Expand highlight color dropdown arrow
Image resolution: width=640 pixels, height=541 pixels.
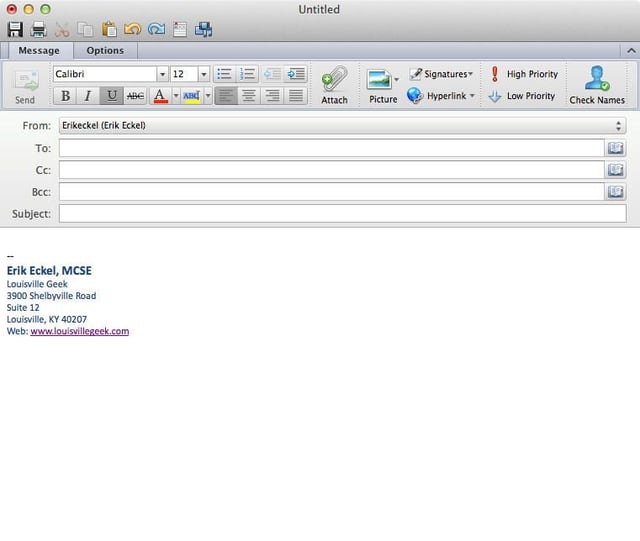207,96
